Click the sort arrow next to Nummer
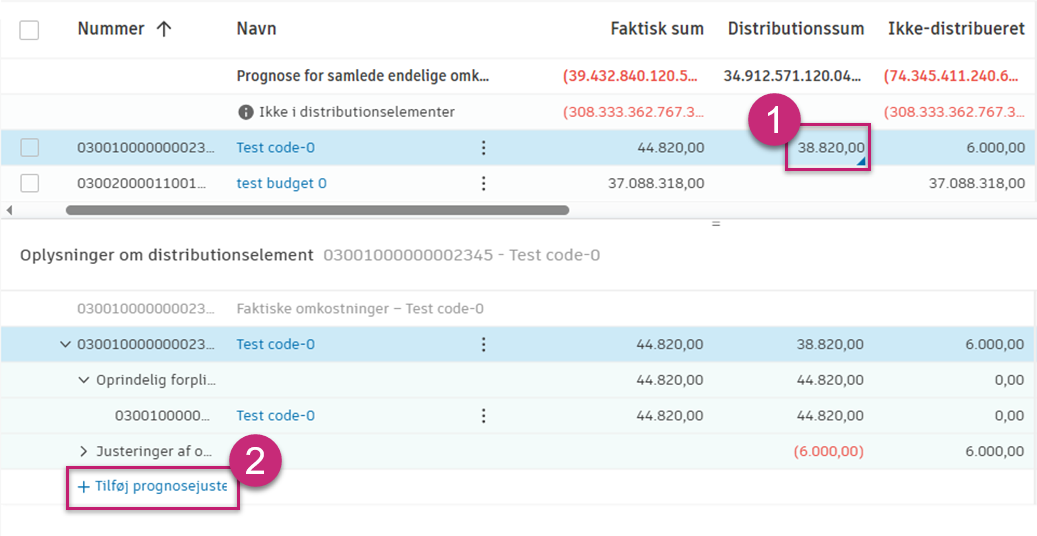Image resolution: width=1037 pixels, height=536 pixels. [164, 29]
